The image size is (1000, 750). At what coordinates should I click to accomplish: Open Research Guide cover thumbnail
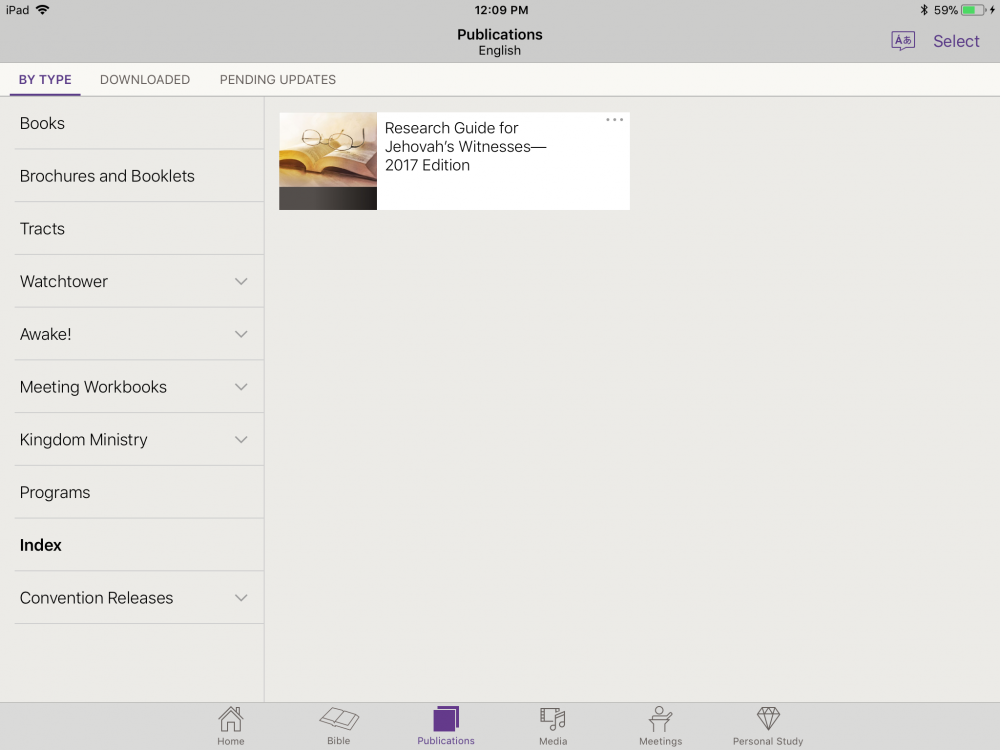click(x=328, y=161)
